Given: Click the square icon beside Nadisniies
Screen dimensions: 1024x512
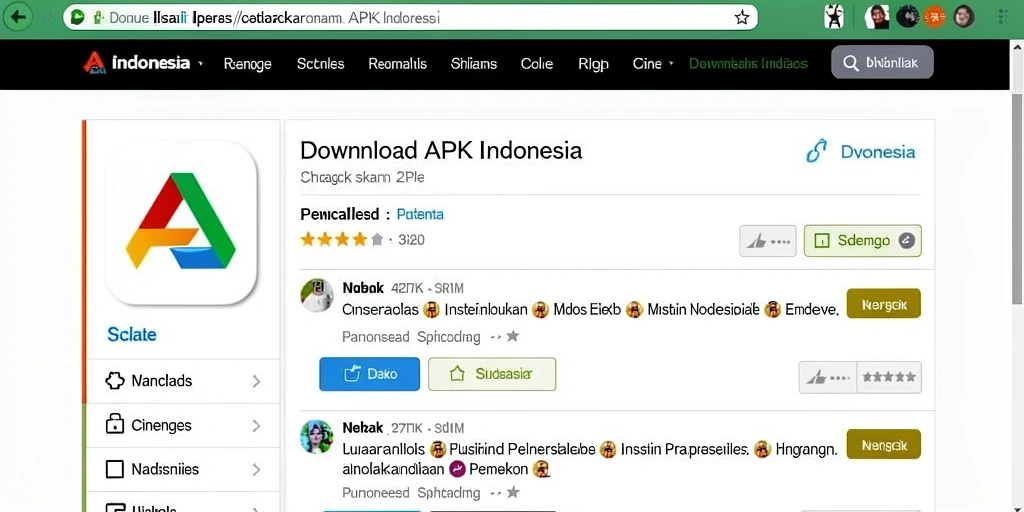Looking at the screenshot, I should tap(115, 469).
